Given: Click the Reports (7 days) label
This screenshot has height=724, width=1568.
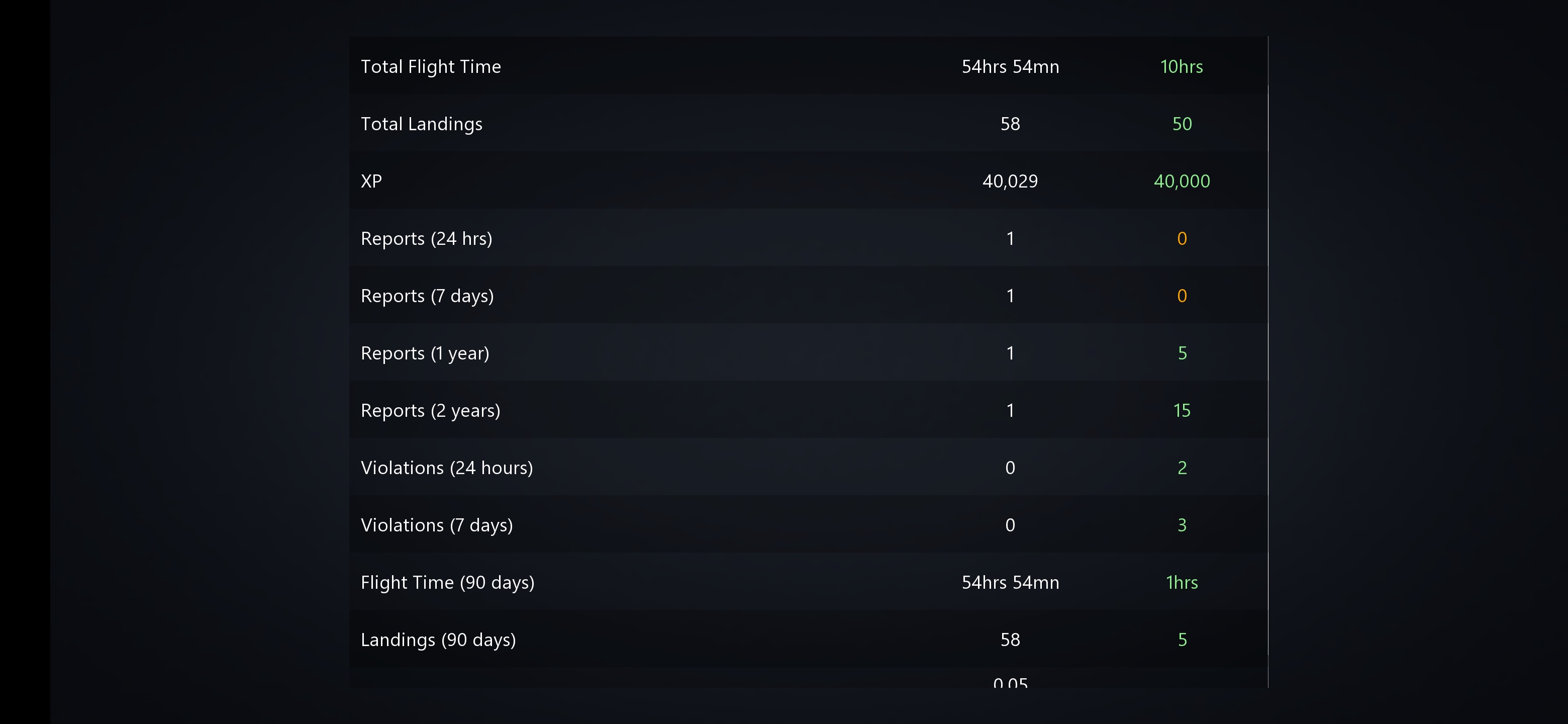Looking at the screenshot, I should pyautogui.click(x=427, y=296).
